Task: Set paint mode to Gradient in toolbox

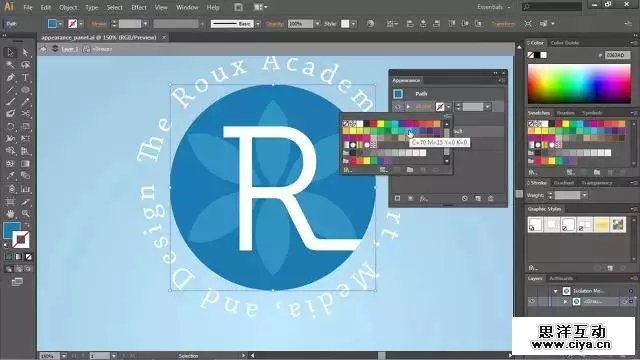Action: pyautogui.click(x=18, y=257)
